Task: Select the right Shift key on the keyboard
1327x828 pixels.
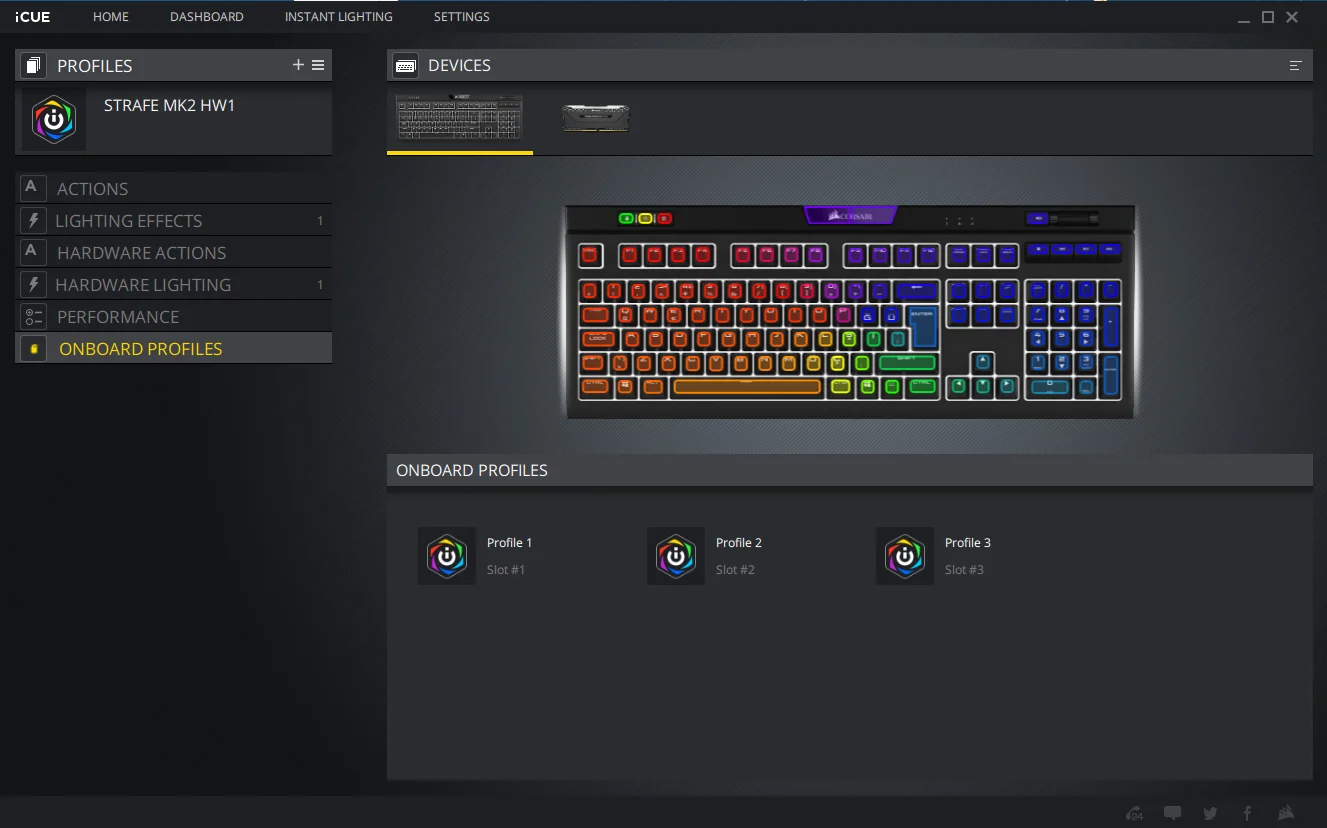Action: 907,363
